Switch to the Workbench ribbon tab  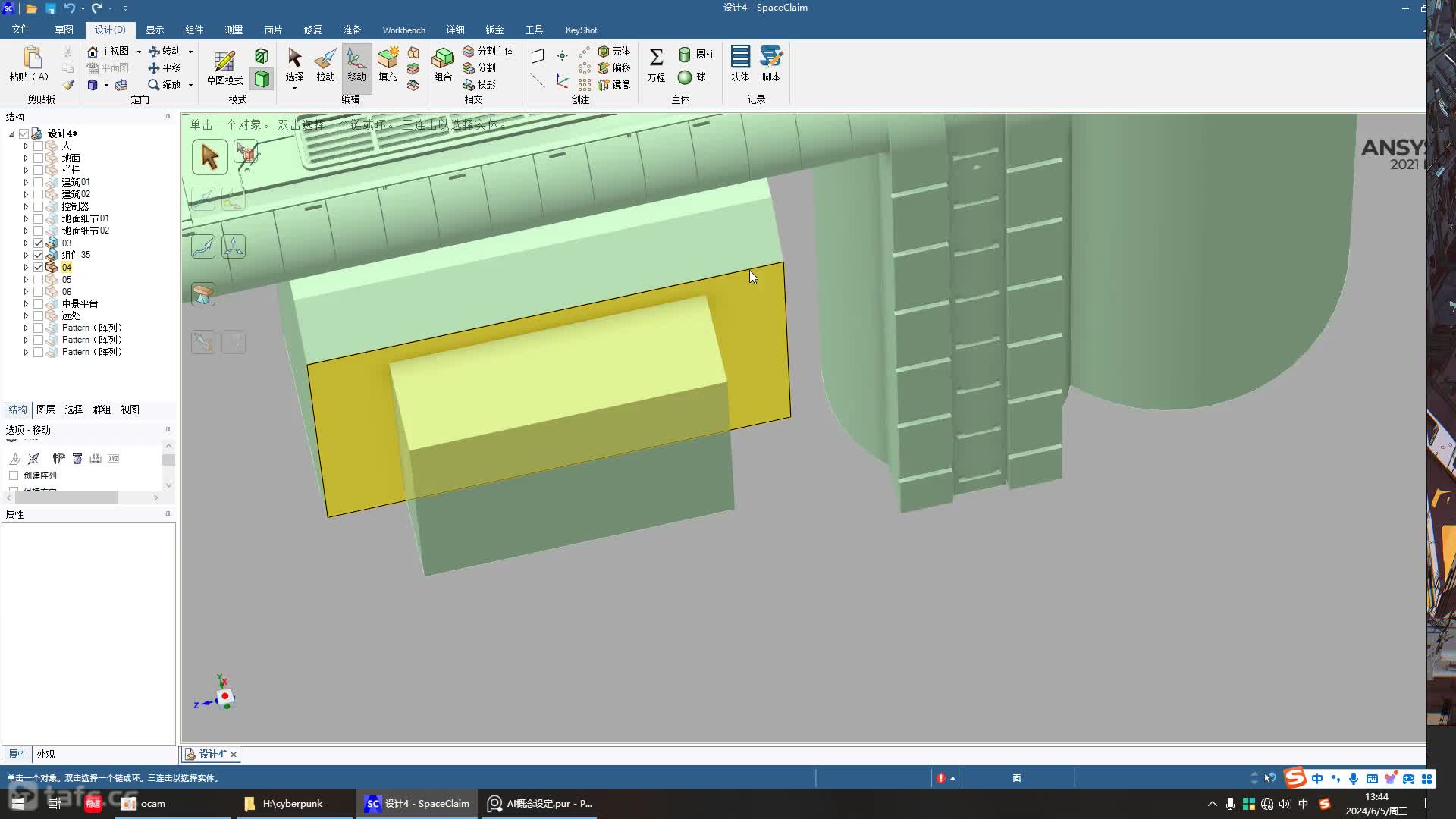pos(403,30)
